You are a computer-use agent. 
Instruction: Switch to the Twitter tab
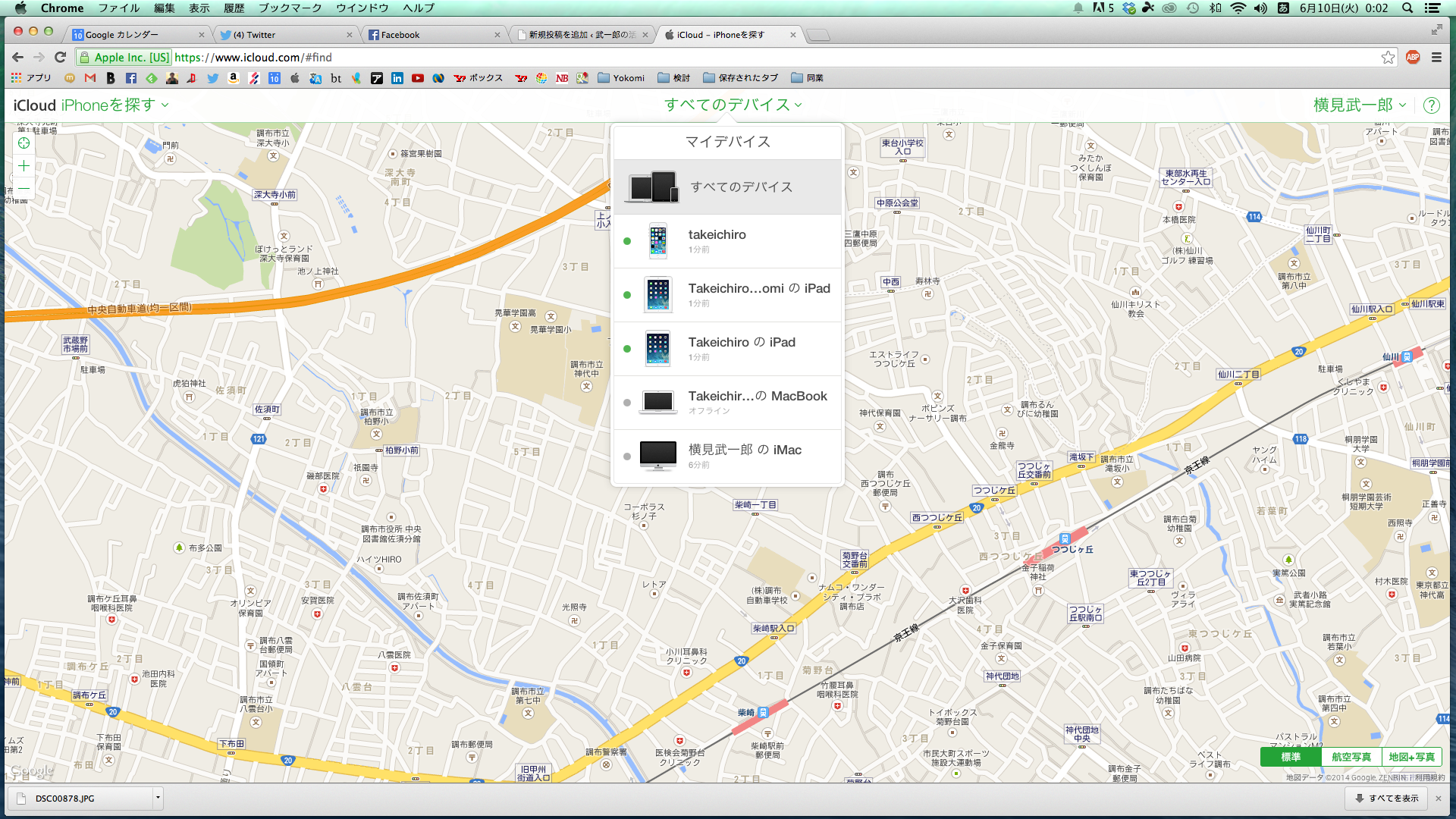click(284, 35)
